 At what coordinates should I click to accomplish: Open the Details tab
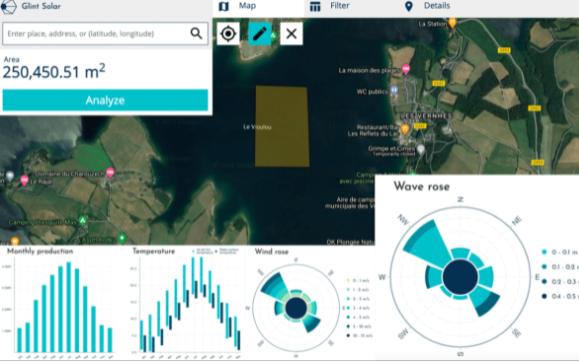pyautogui.click(x=427, y=6)
